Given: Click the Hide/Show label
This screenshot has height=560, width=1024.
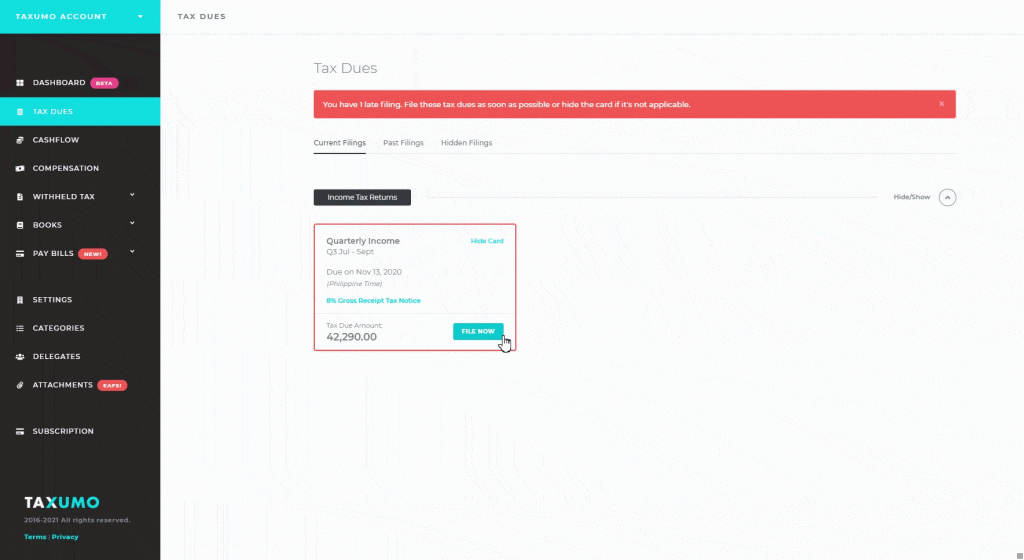Looking at the screenshot, I should click(x=912, y=197).
